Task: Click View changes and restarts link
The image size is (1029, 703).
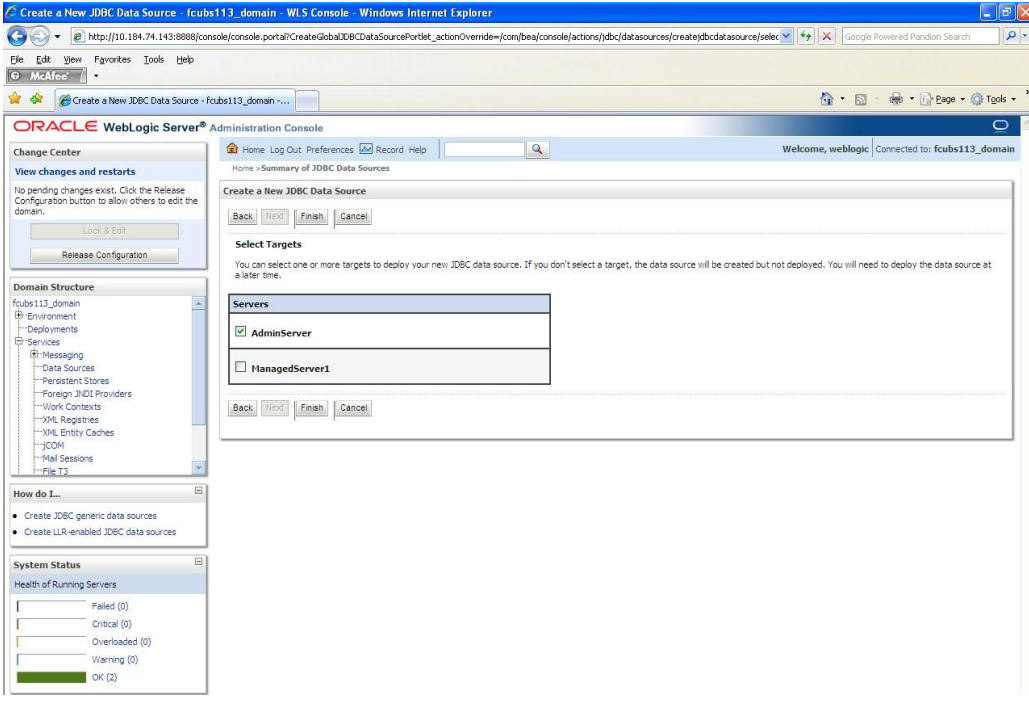Action: [x=75, y=171]
